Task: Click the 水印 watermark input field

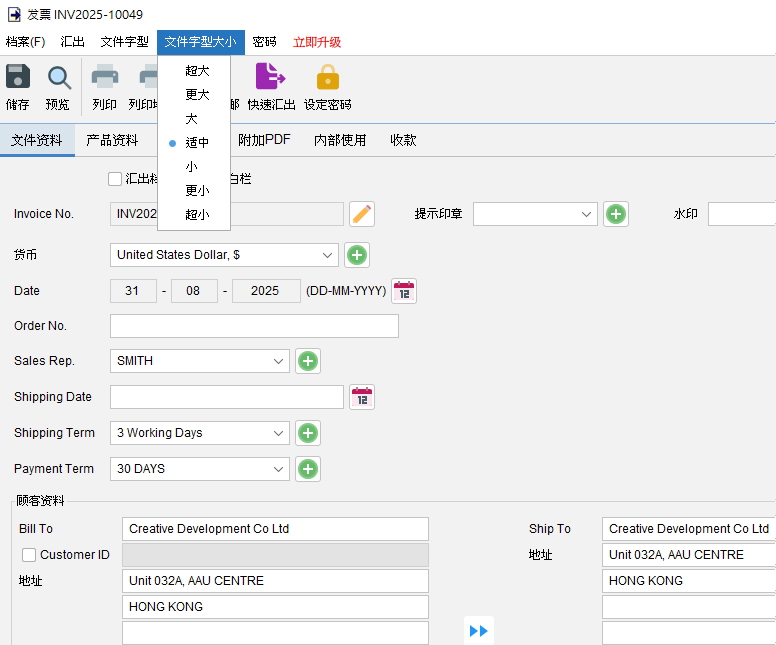Action: [x=742, y=214]
